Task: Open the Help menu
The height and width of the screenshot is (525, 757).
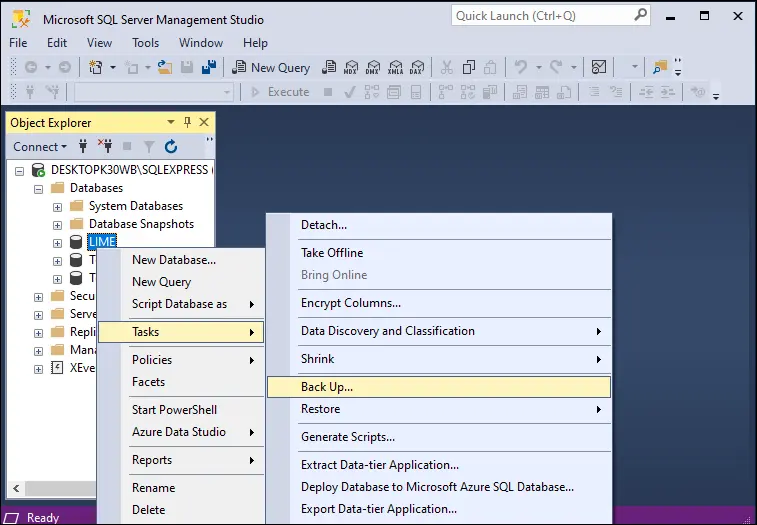Action: [x=255, y=43]
